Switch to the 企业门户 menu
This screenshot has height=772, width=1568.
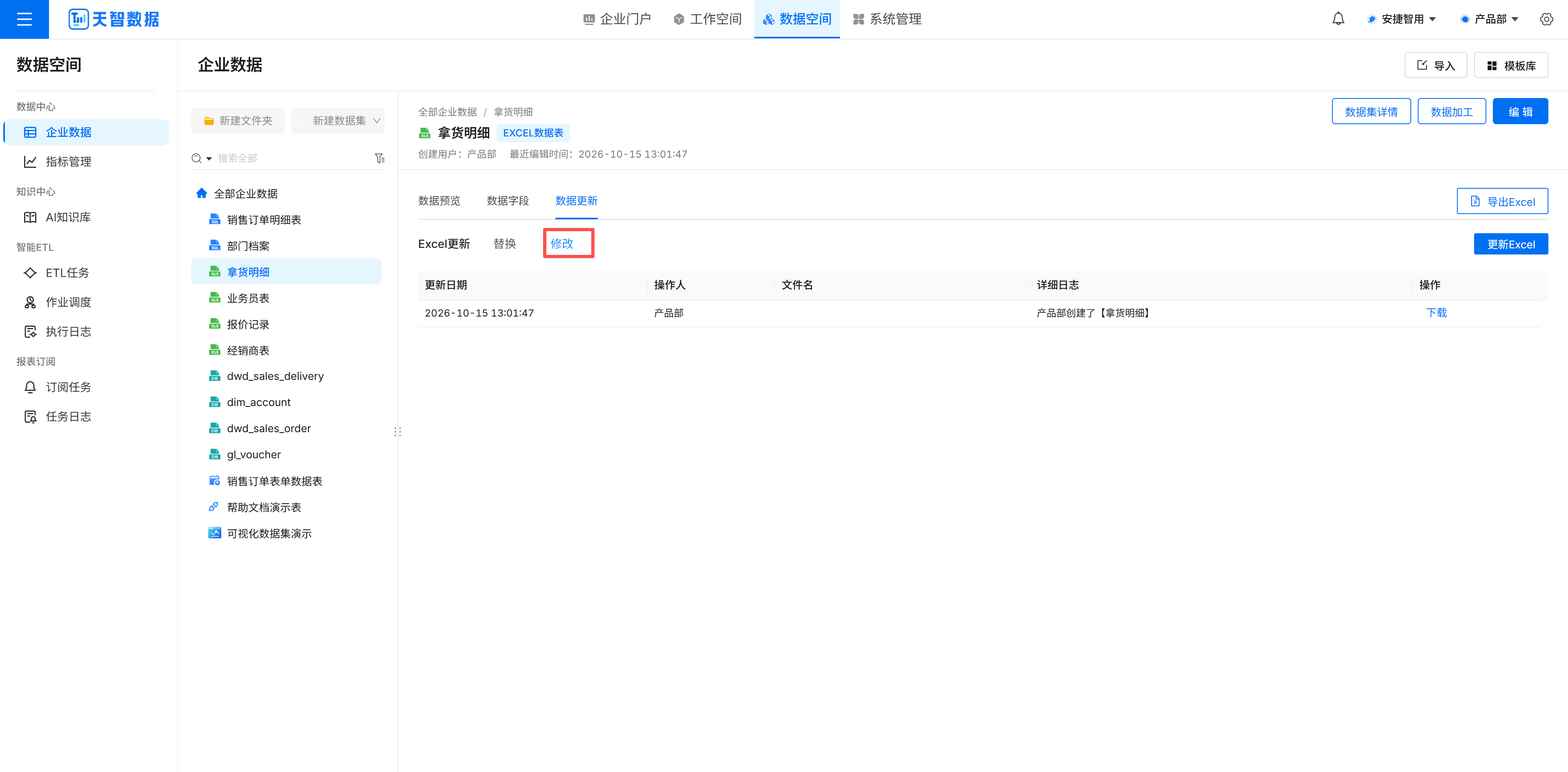tap(617, 19)
